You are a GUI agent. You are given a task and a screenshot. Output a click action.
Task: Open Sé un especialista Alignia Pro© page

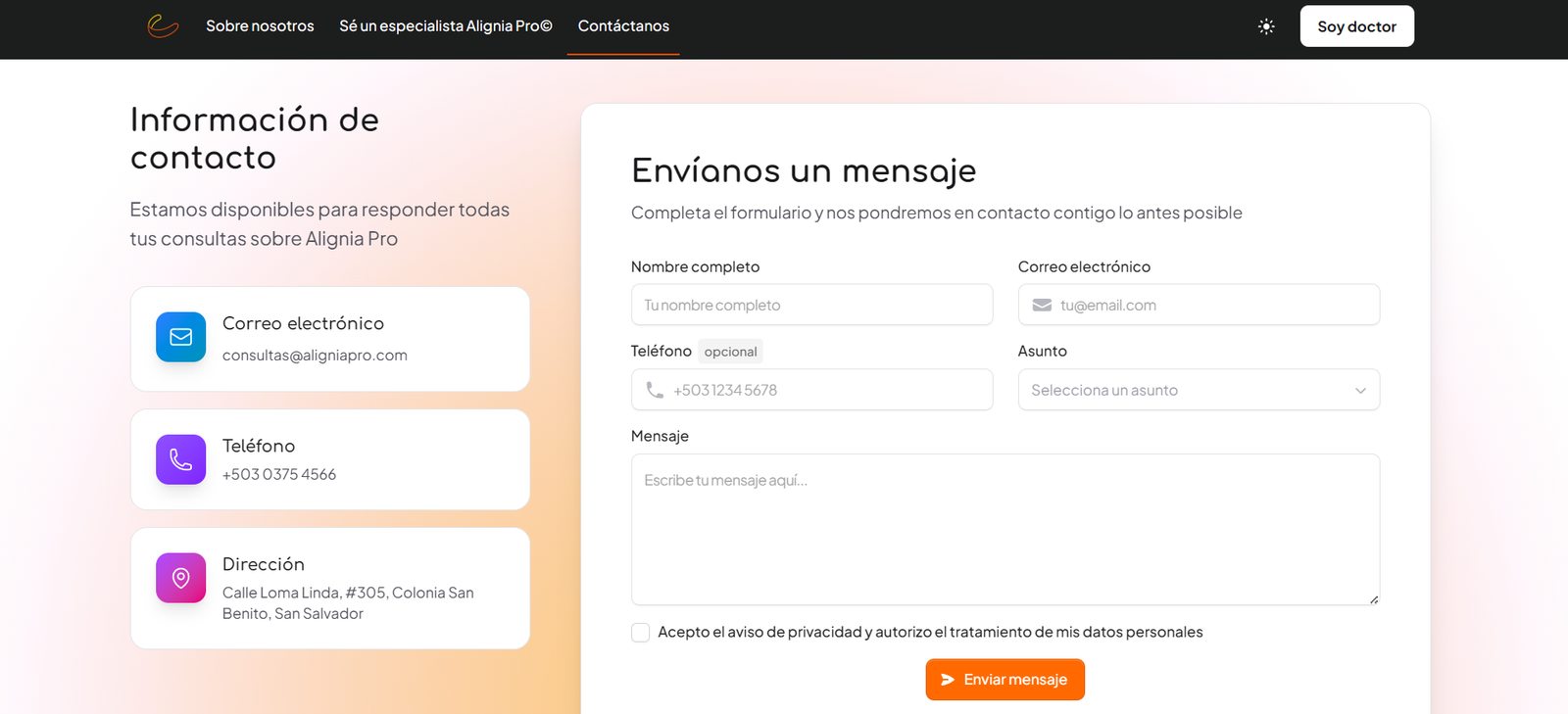[x=446, y=26]
